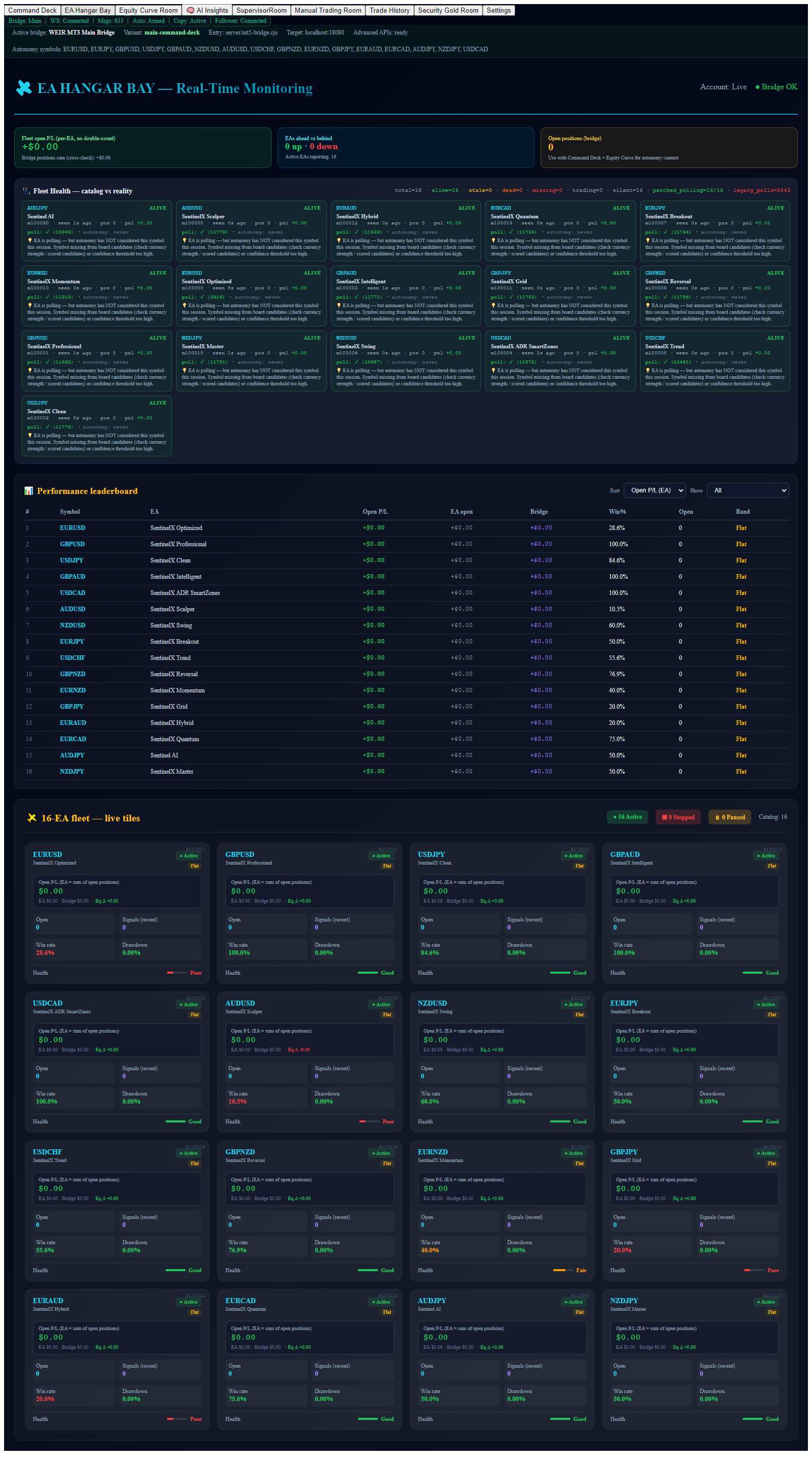Click the Active badge on the USDJPY tile
This screenshot has height=1461, width=812.
[573, 856]
